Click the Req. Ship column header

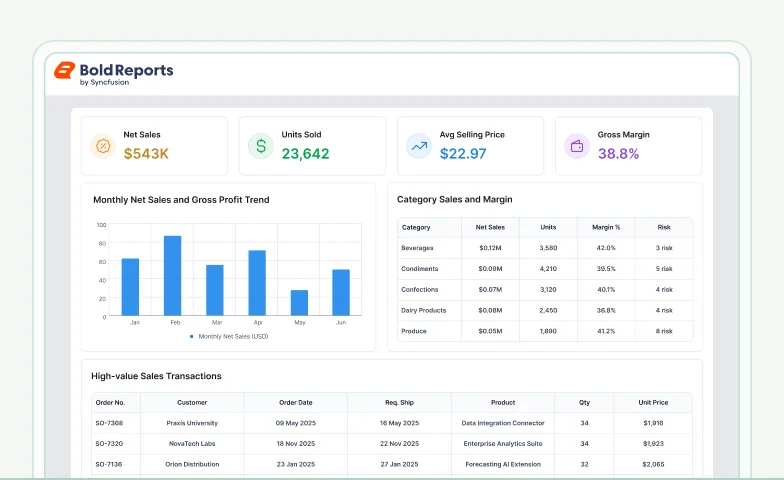point(400,402)
